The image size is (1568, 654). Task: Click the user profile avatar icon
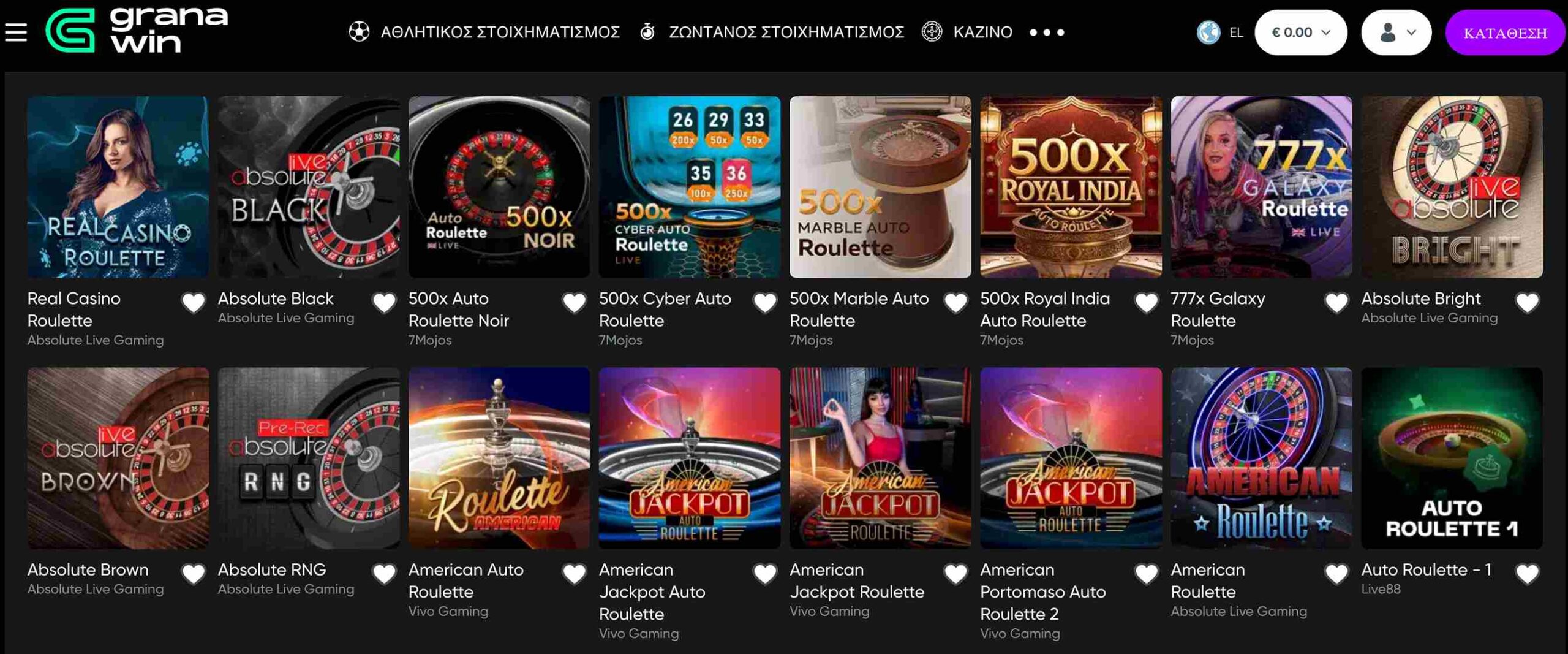click(1388, 32)
